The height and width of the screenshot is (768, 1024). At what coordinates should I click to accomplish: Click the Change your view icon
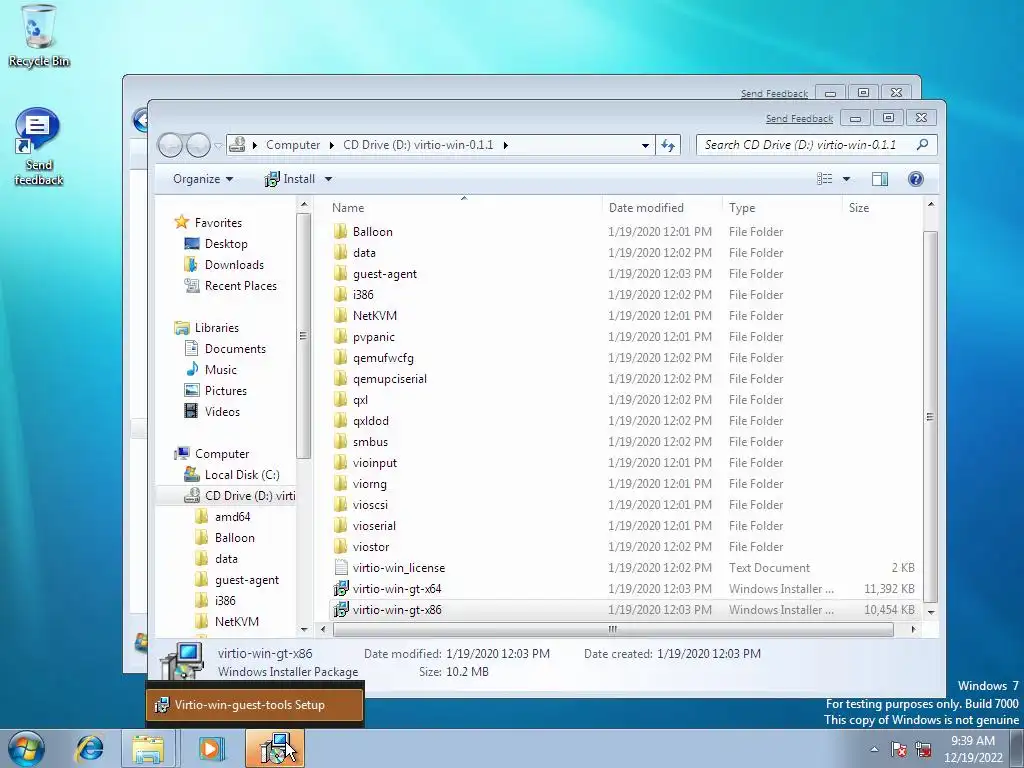pos(824,179)
